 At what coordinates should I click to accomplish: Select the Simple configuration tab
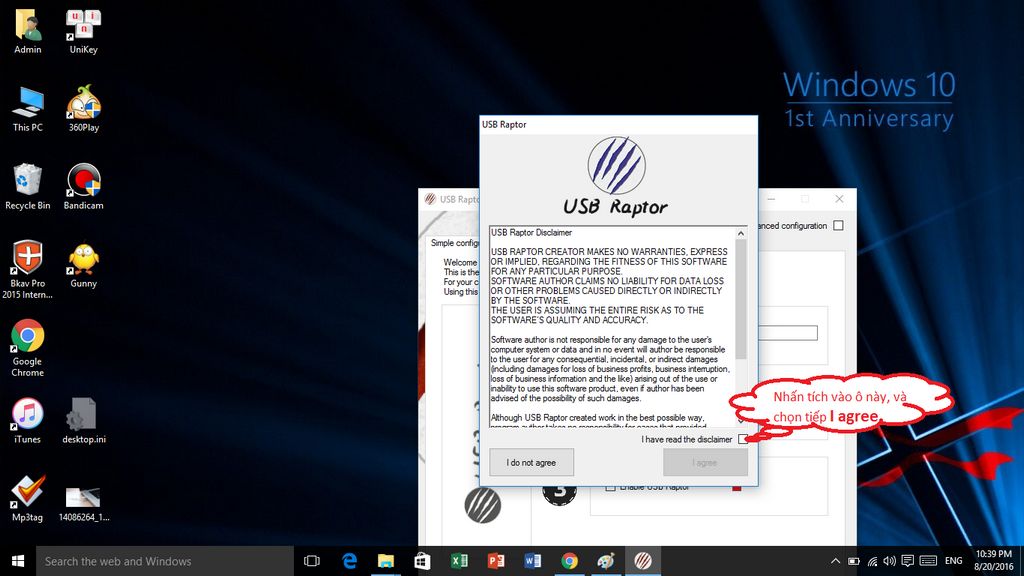(x=453, y=243)
